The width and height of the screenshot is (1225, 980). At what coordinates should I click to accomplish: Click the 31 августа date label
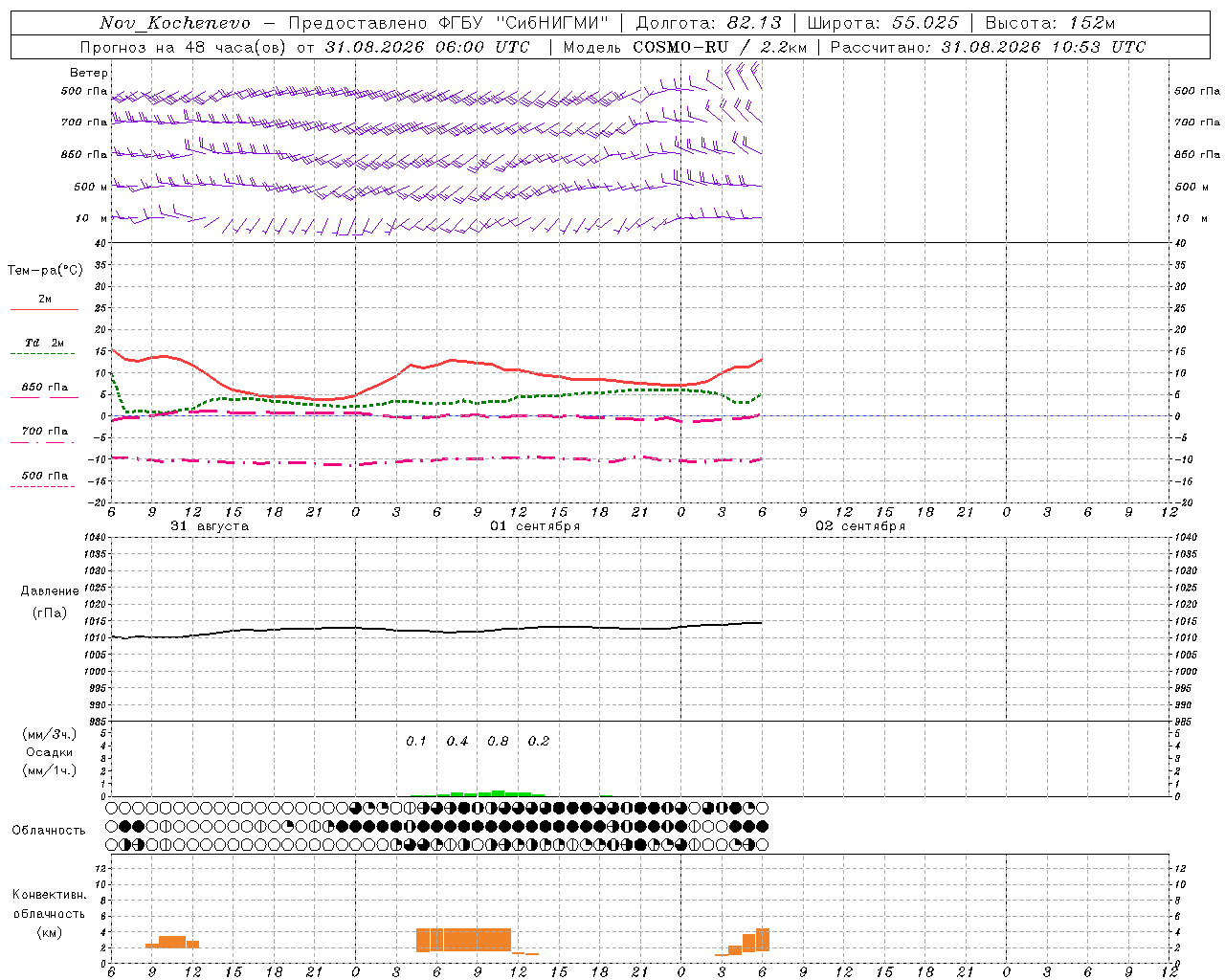pyautogui.click(x=210, y=526)
